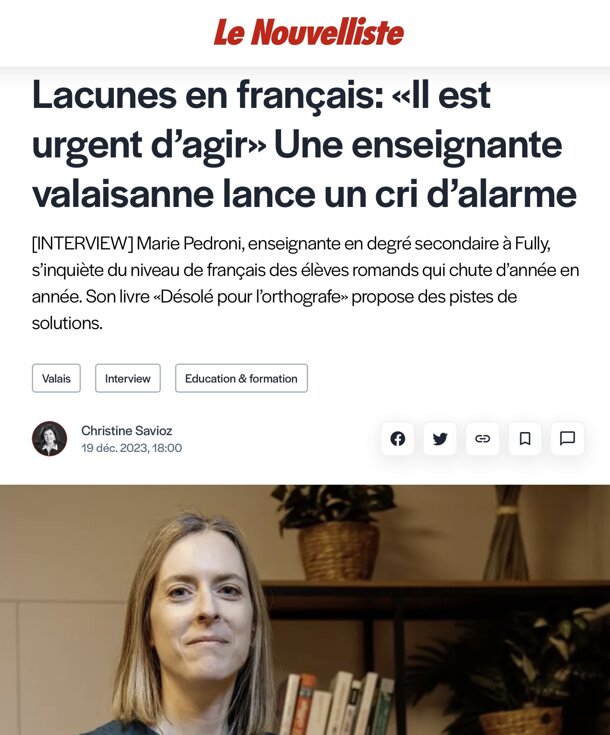Open the comments speech bubble icon
Image resolution: width=610 pixels, height=735 pixels.
point(567,439)
